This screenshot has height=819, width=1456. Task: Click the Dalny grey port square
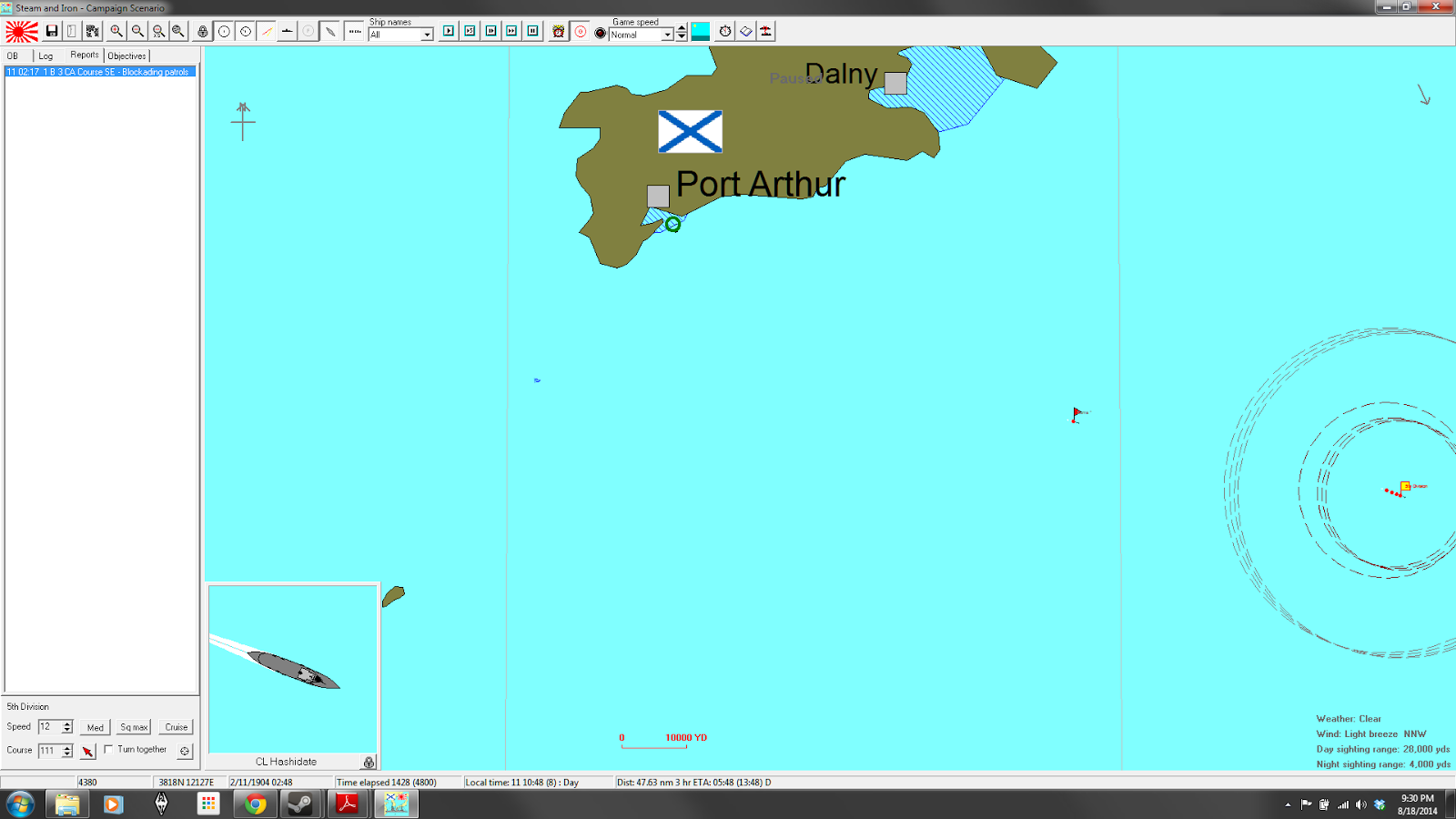click(895, 83)
